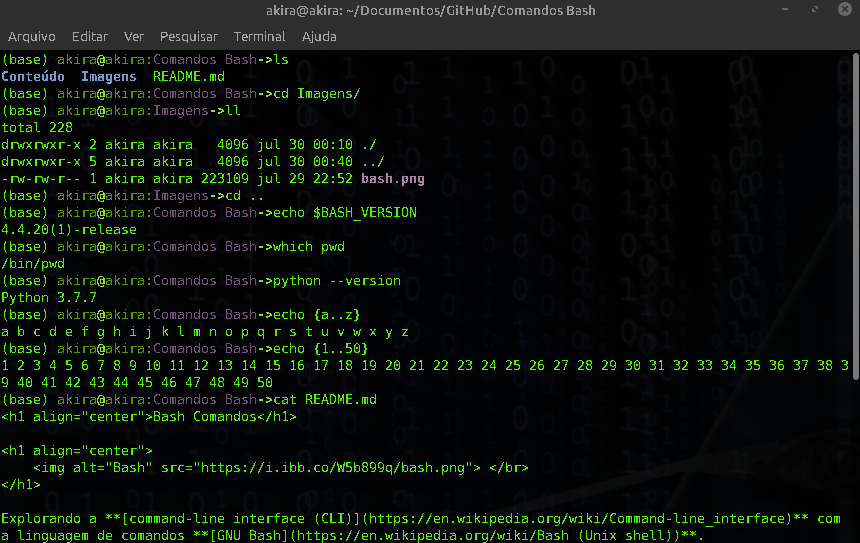Click the 'python --version' command
Screen dimensions: 860x543
337,280
